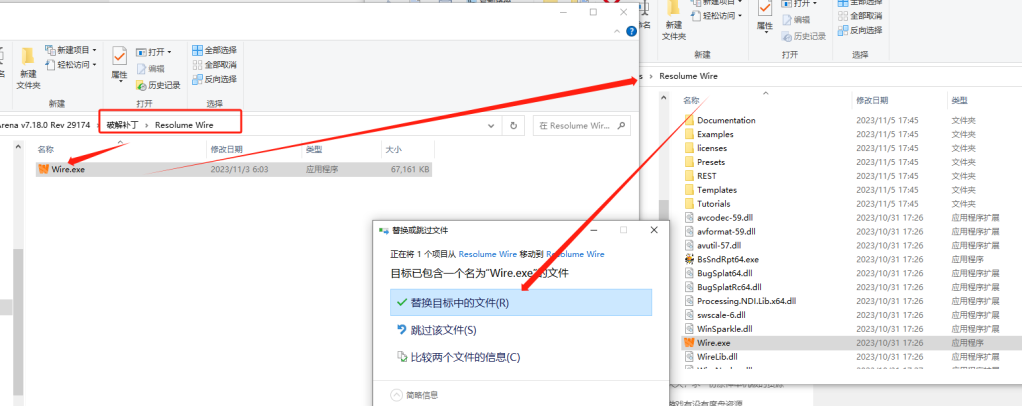The image size is (1022, 406).
Task: Refresh the left window's folder view
Action: (x=513, y=126)
